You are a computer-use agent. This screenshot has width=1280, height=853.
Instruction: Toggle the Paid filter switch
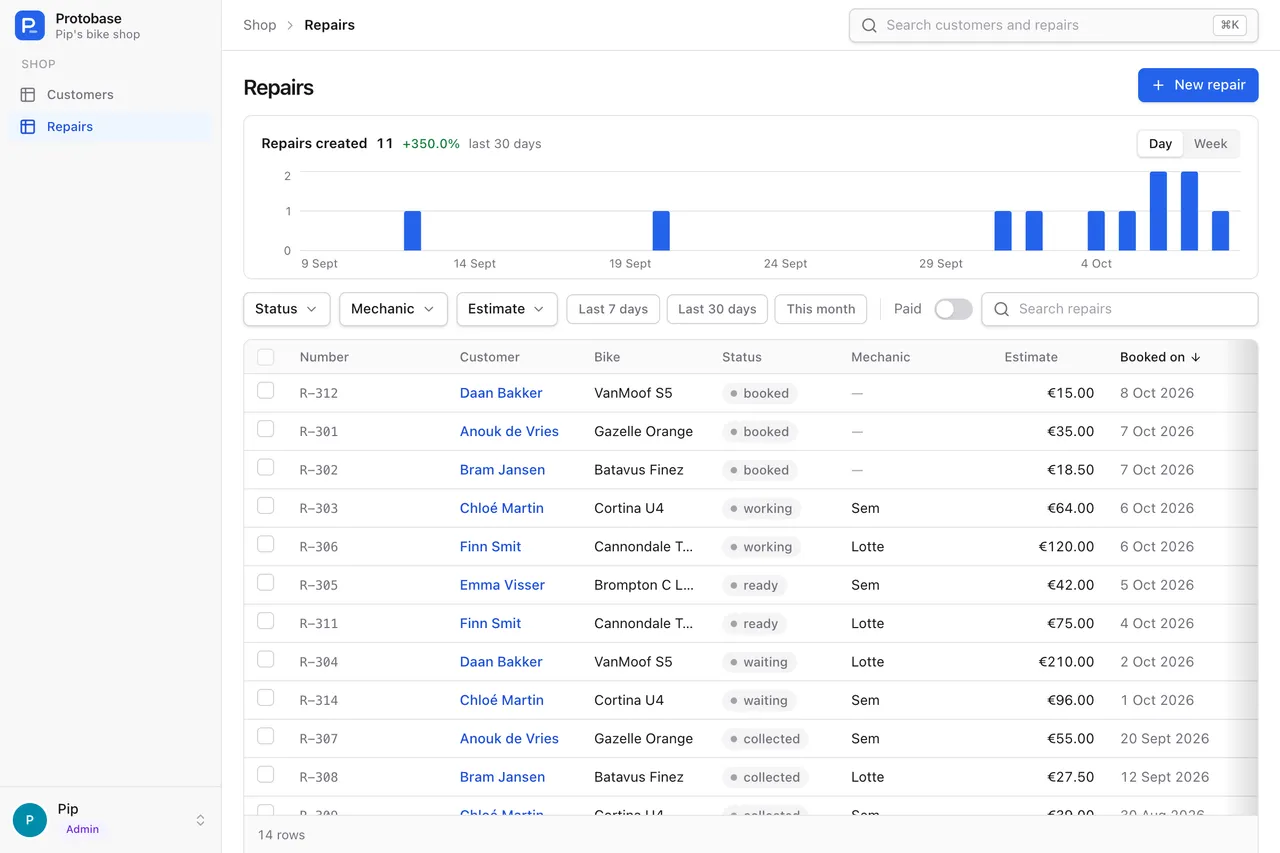pyautogui.click(x=953, y=309)
